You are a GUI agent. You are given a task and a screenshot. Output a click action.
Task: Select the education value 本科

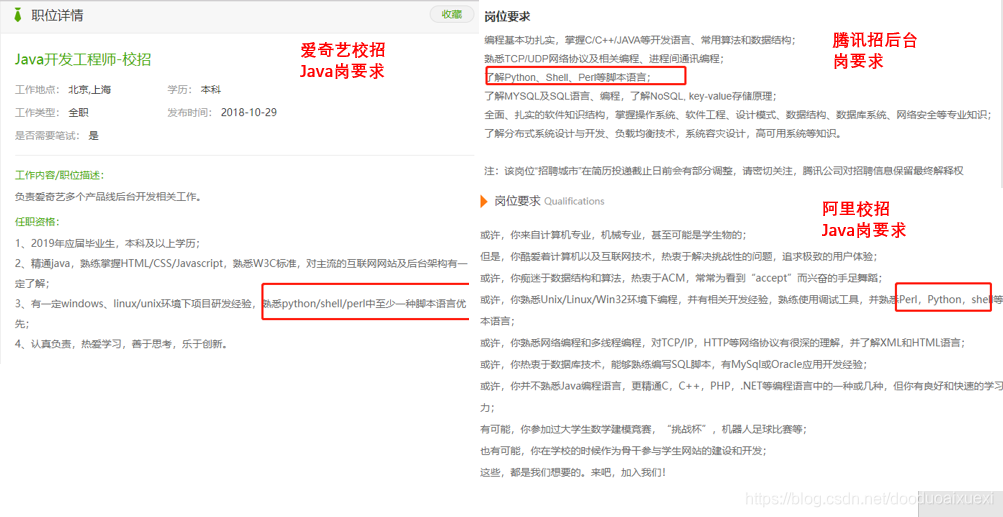pyautogui.click(x=210, y=90)
